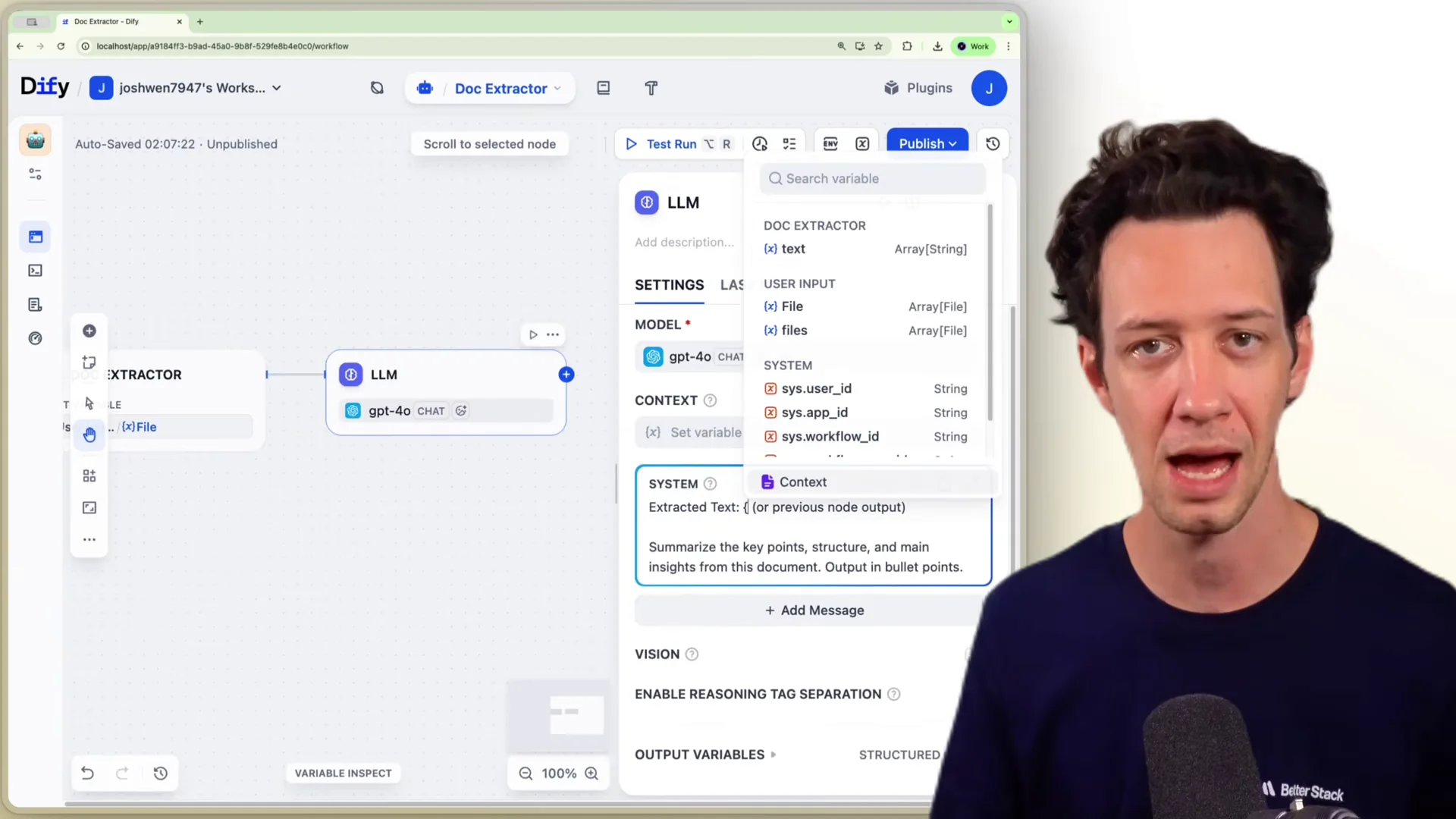Select the files variable under User Input
This screenshot has height=819, width=1456.
coord(865,331)
